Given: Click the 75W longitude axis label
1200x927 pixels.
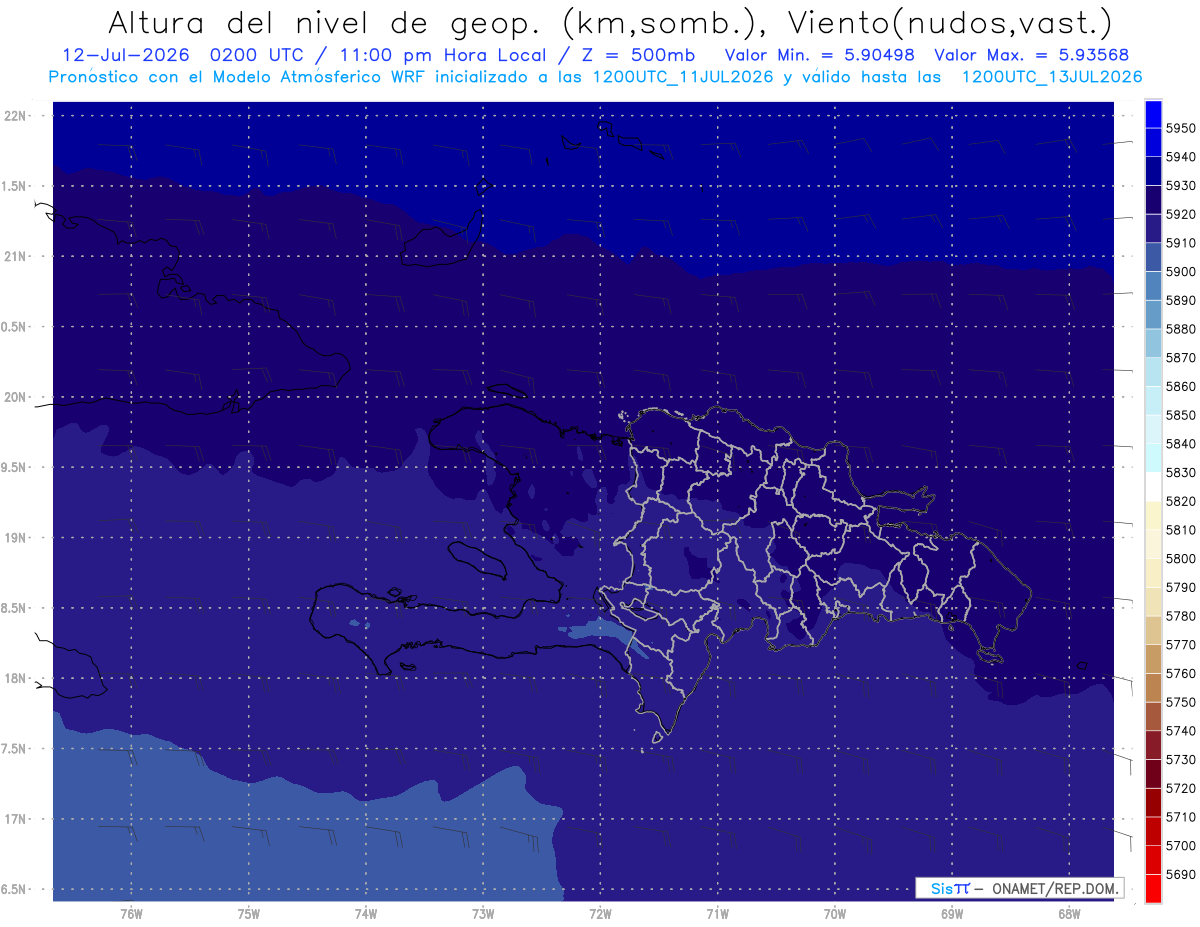Looking at the screenshot, I should (249, 914).
